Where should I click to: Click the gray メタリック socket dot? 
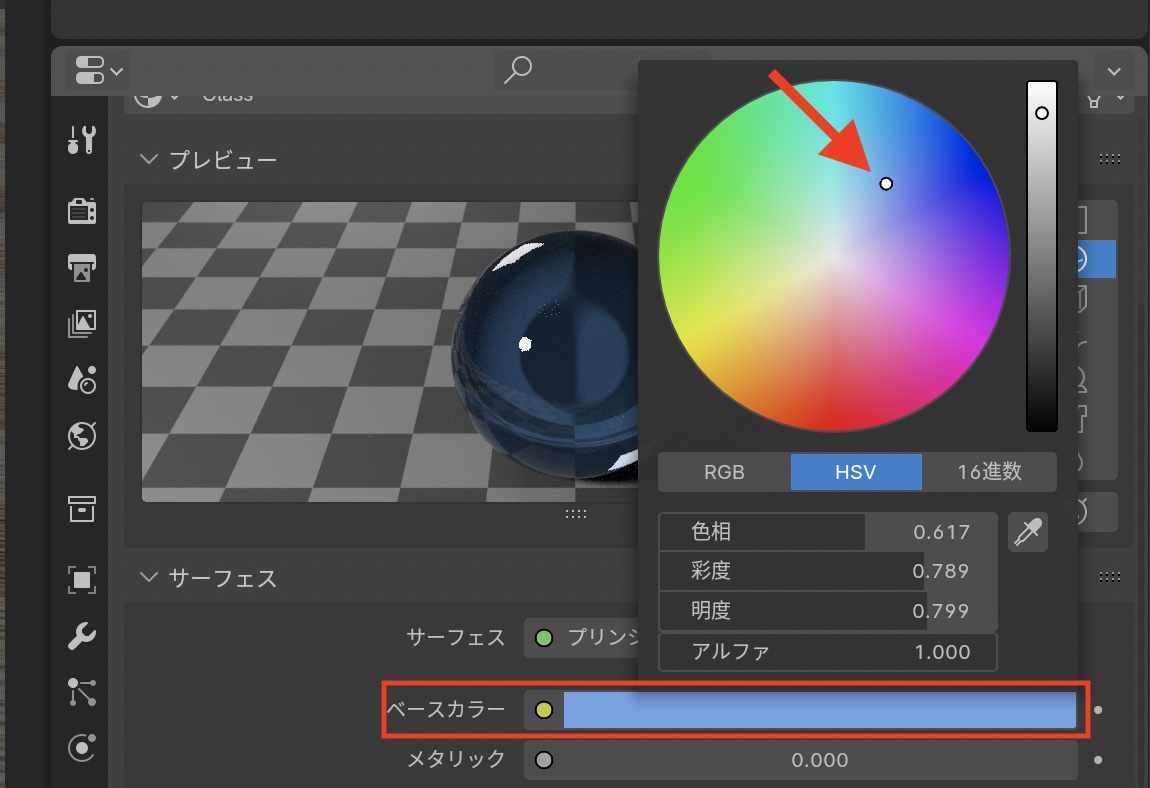click(x=544, y=760)
